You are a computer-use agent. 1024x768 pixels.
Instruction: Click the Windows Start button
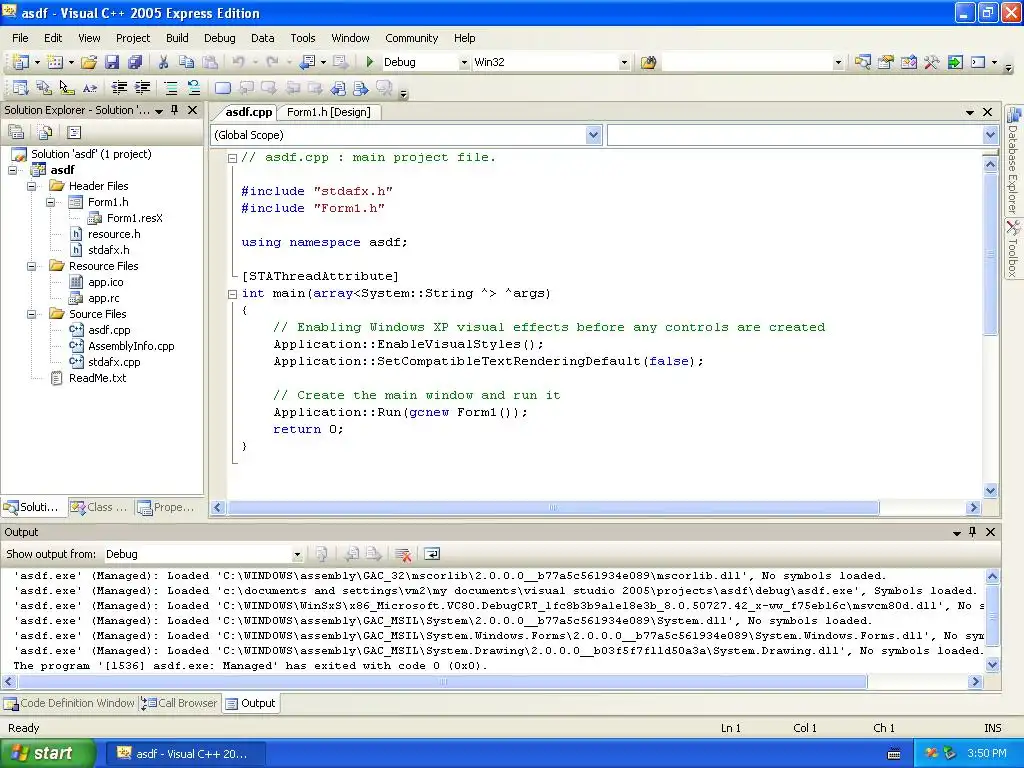48,753
